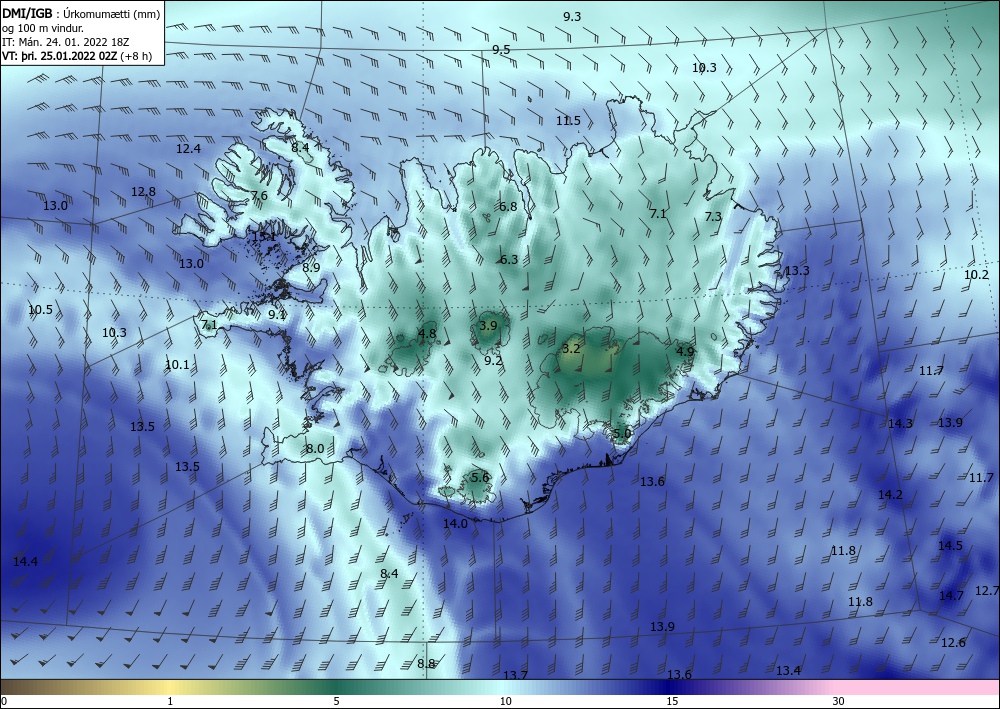Click the 6.8 value on the map
This screenshot has height=709, width=1000.
point(508,207)
